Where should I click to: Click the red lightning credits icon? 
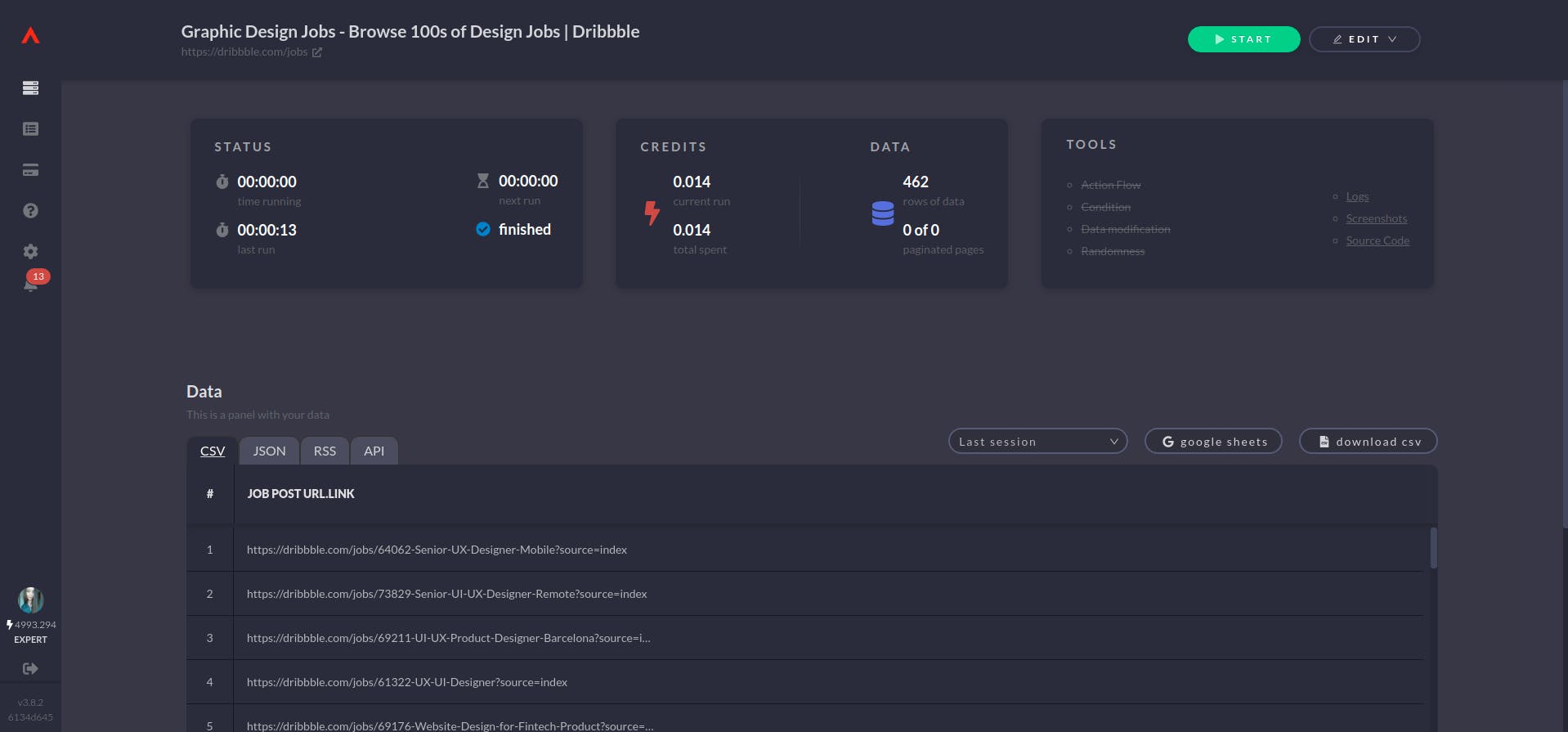coord(652,213)
